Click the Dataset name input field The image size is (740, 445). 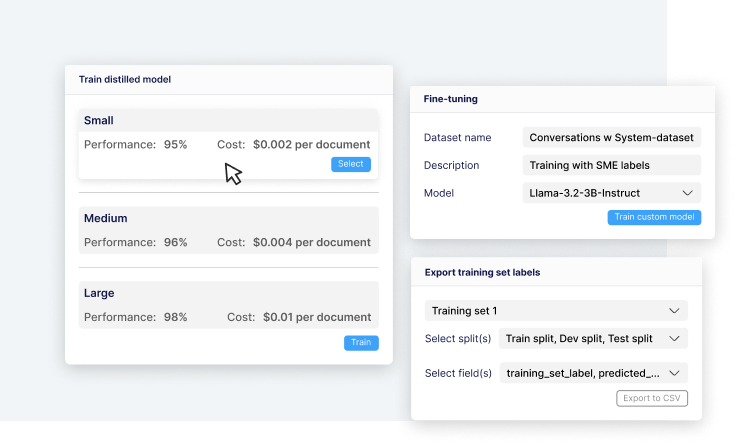click(x=612, y=137)
